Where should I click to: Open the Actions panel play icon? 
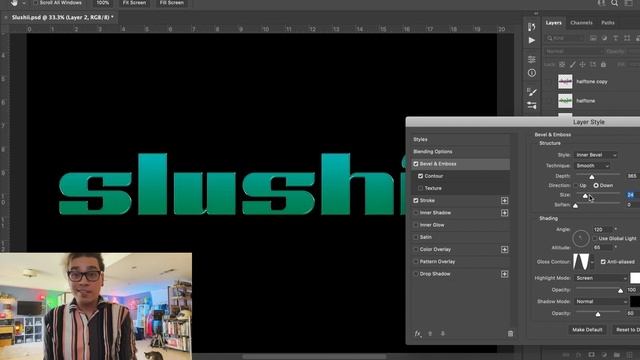(531, 40)
